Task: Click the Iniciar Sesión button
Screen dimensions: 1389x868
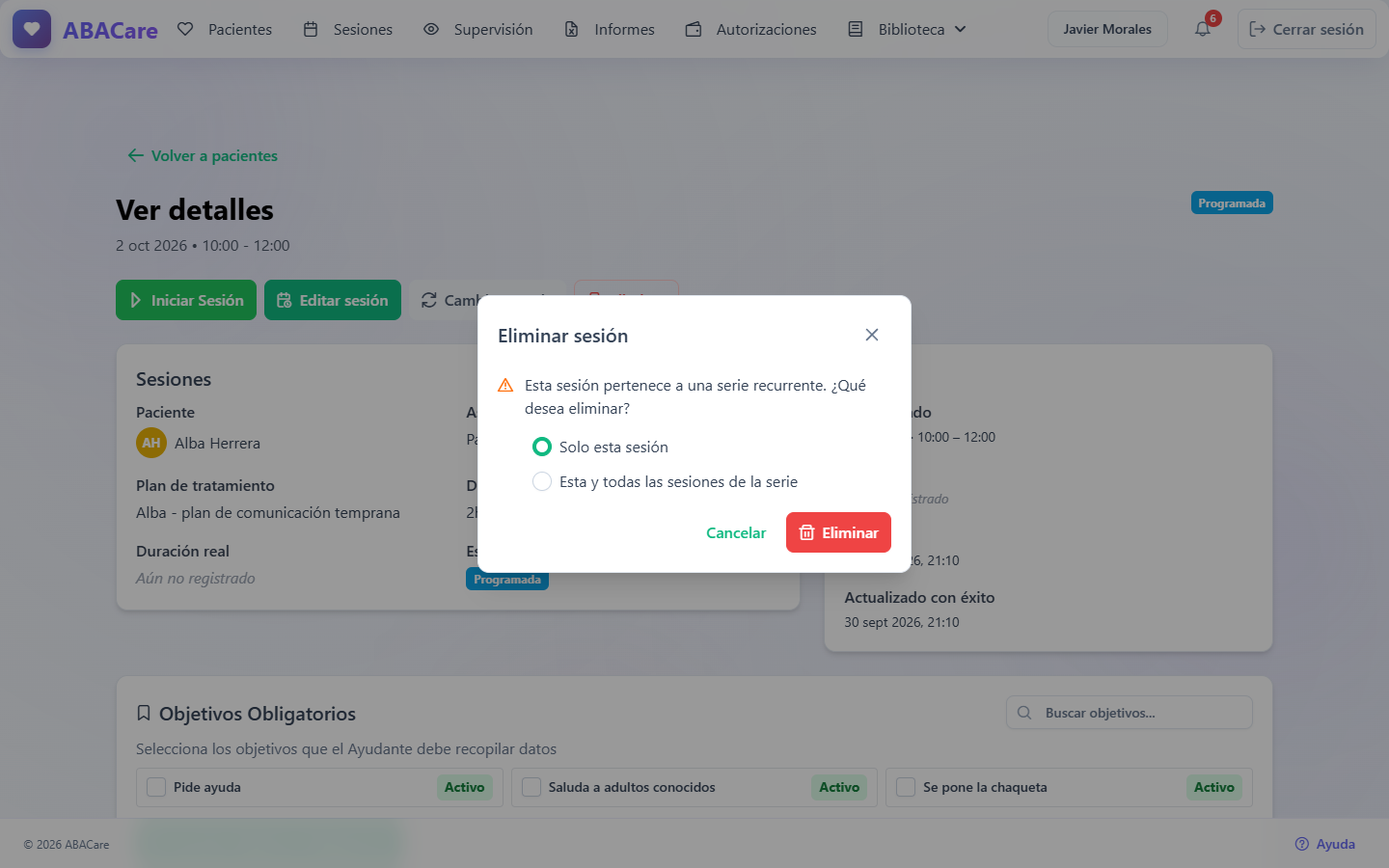Action: [x=186, y=300]
